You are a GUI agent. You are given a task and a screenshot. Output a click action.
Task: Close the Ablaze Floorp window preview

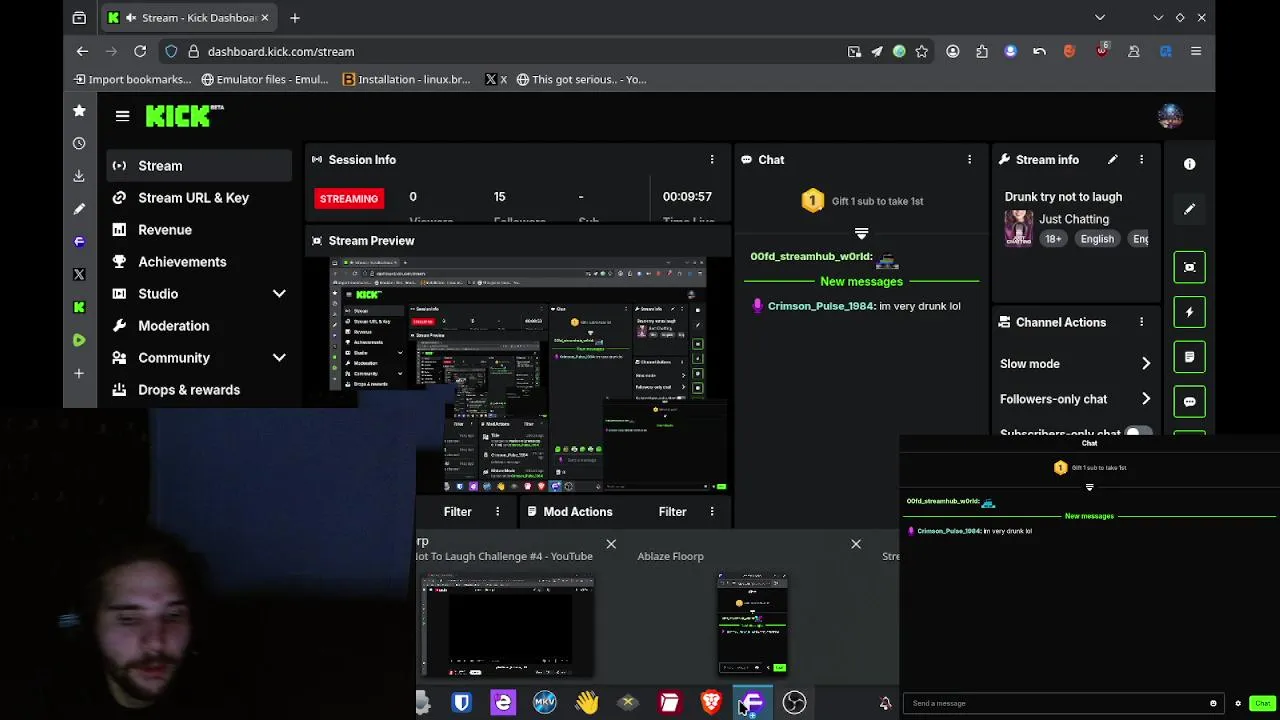(856, 544)
